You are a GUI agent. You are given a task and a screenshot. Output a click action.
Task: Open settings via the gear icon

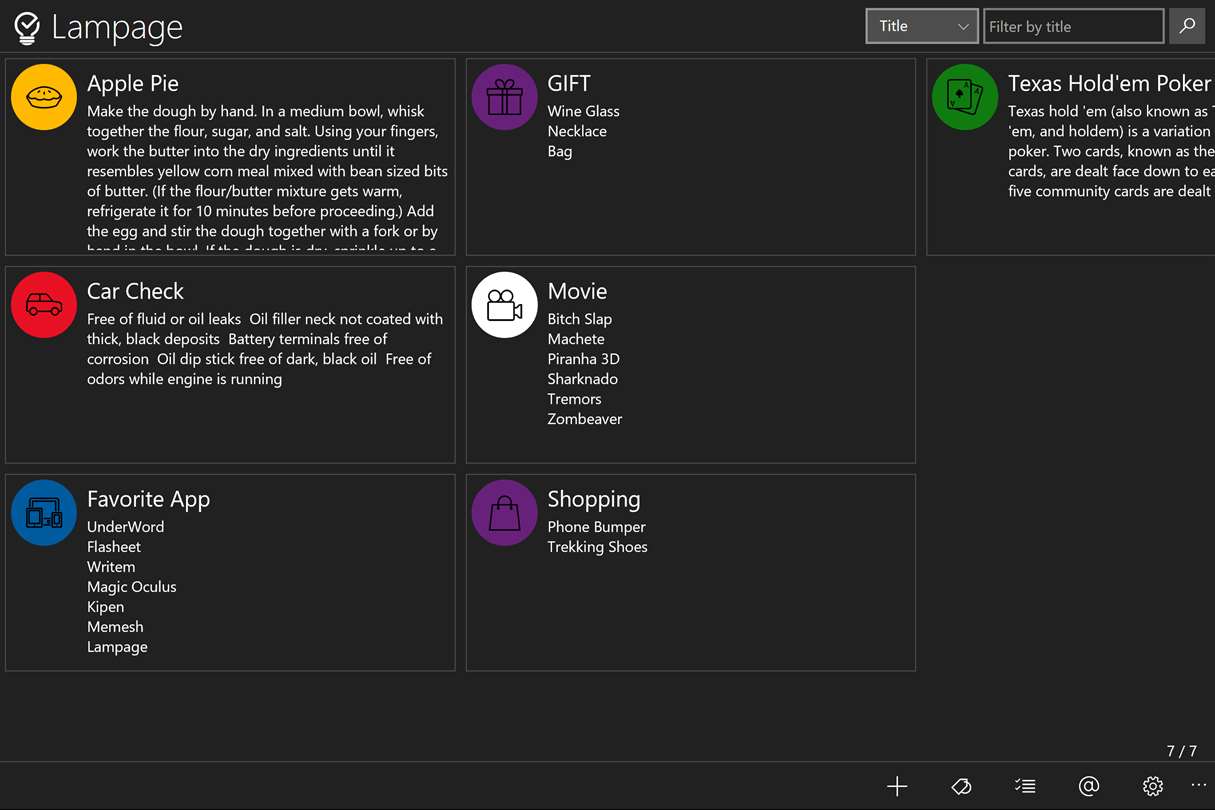[x=1153, y=786]
